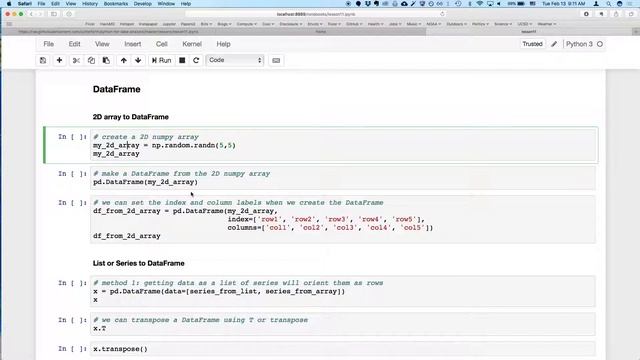Move selected cell down arrow
640x360 pixels.
138,60
